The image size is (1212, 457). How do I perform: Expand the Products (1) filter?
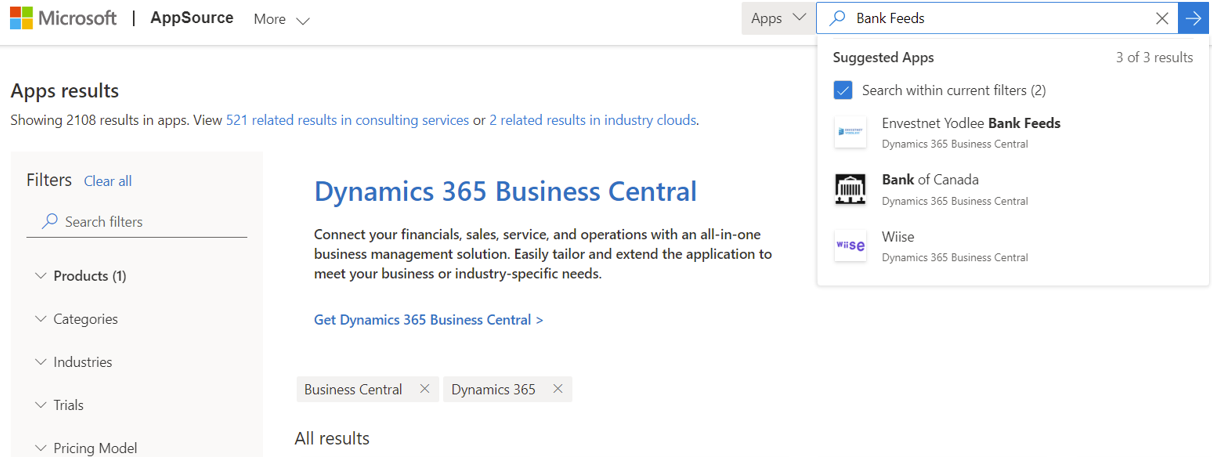[x=81, y=276]
